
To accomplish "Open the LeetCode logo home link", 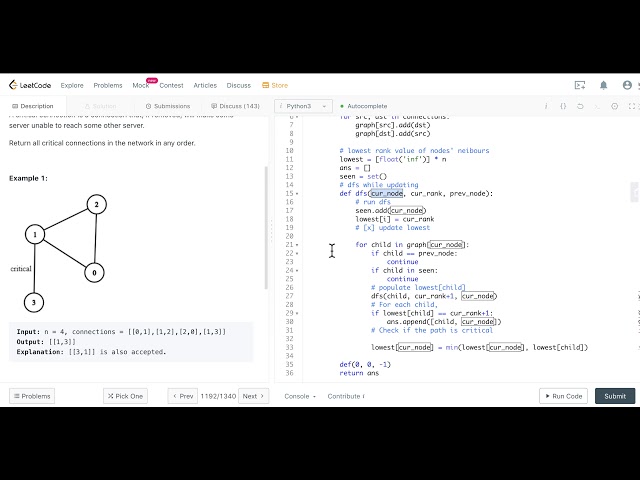I will pyautogui.click(x=30, y=85).
